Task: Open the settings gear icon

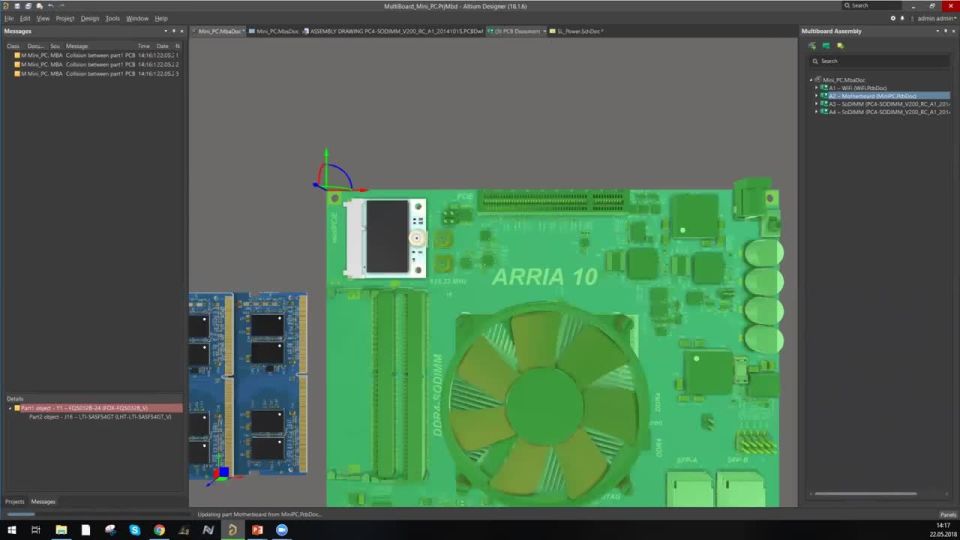Action: [893, 18]
